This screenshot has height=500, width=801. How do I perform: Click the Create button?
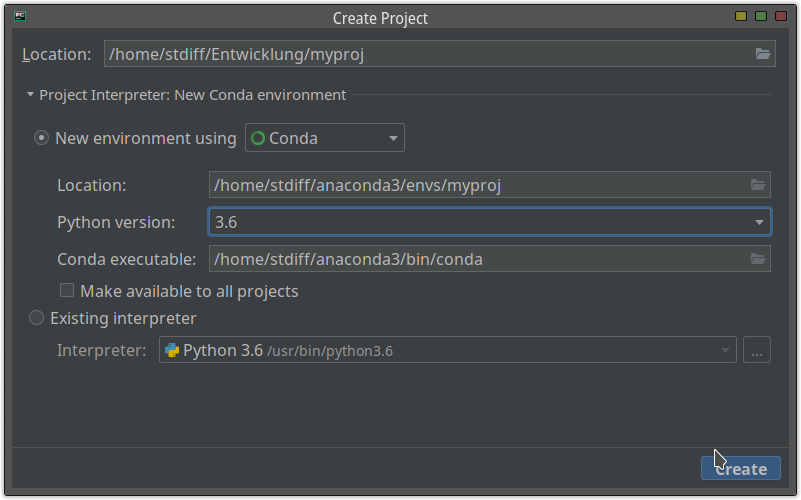[x=740, y=468]
